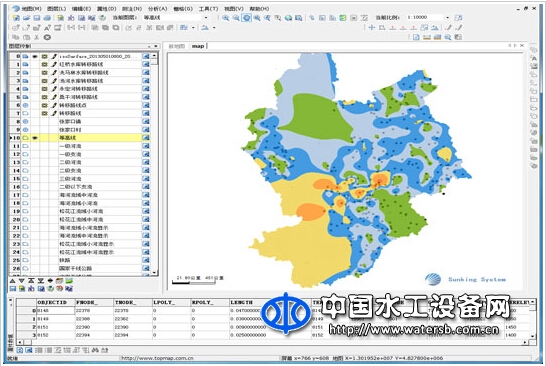Click the save disk icon under layer list
The width and height of the screenshot is (546, 366).
(x=13, y=289)
